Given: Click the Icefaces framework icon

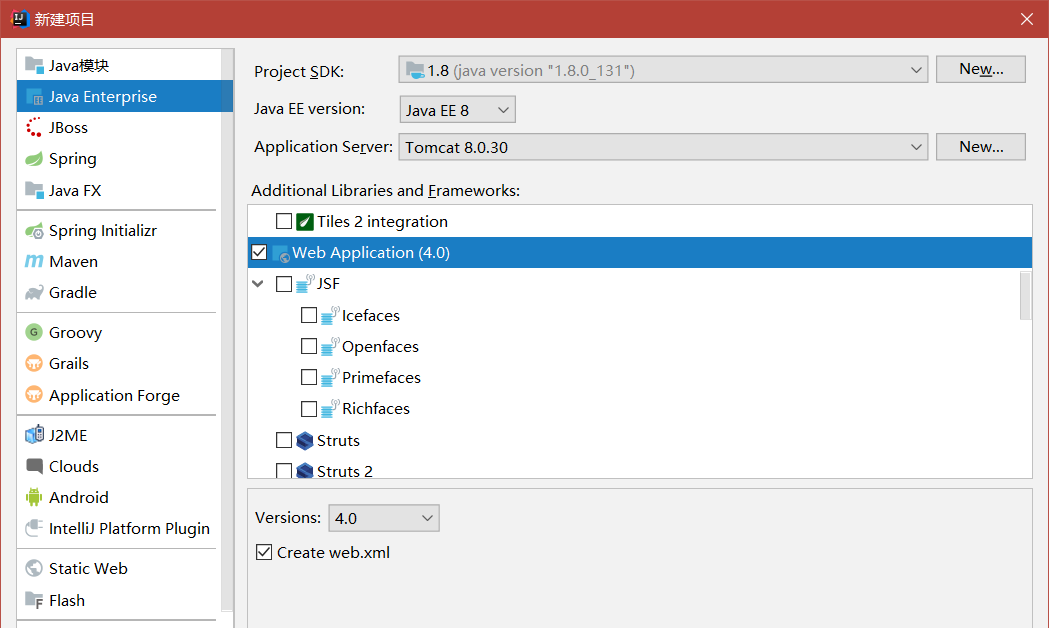Looking at the screenshot, I should click(330, 315).
